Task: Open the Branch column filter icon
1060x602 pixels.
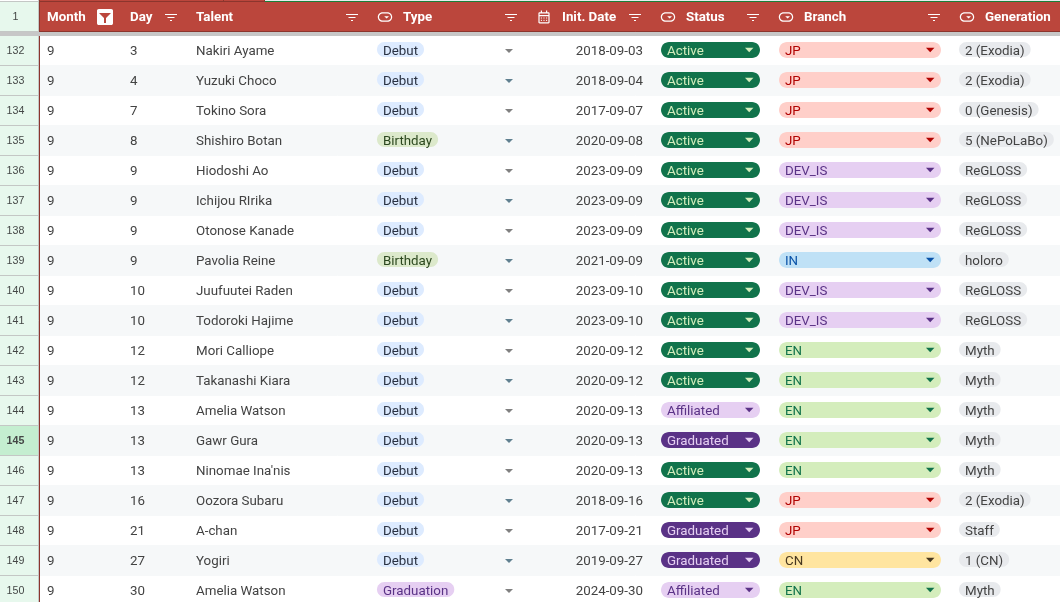Action: 933,17
